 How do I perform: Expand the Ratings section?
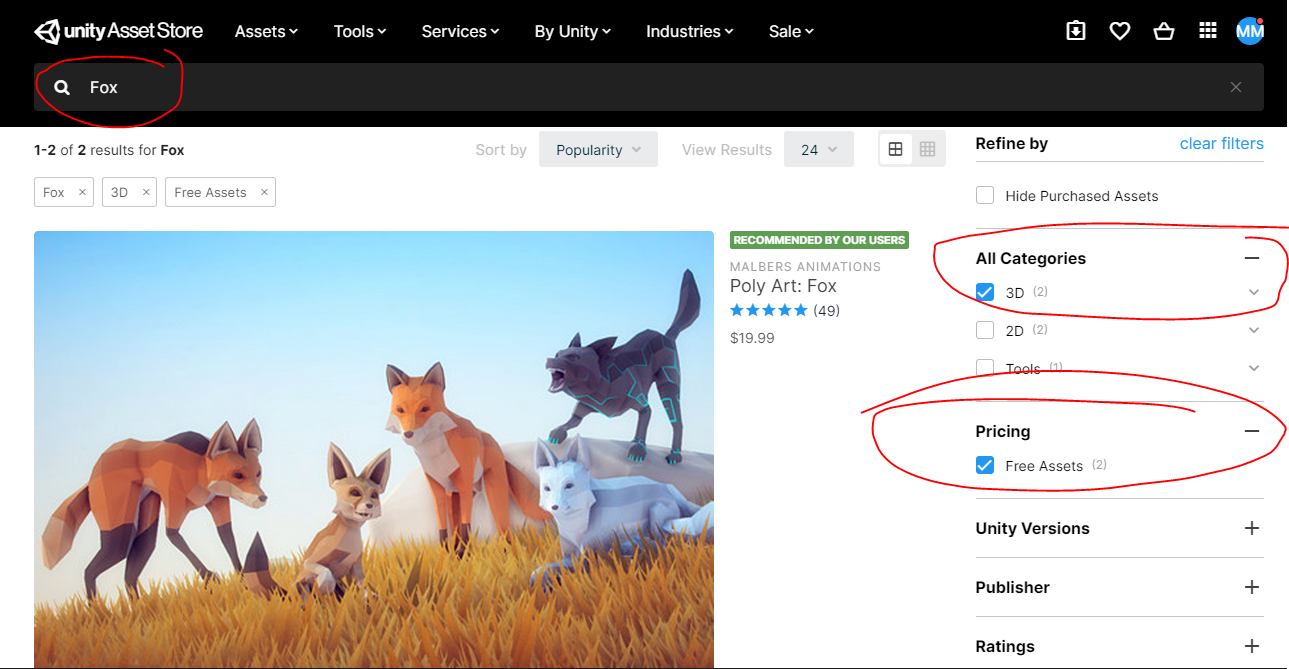pyautogui.click(x=1252, y=646)
